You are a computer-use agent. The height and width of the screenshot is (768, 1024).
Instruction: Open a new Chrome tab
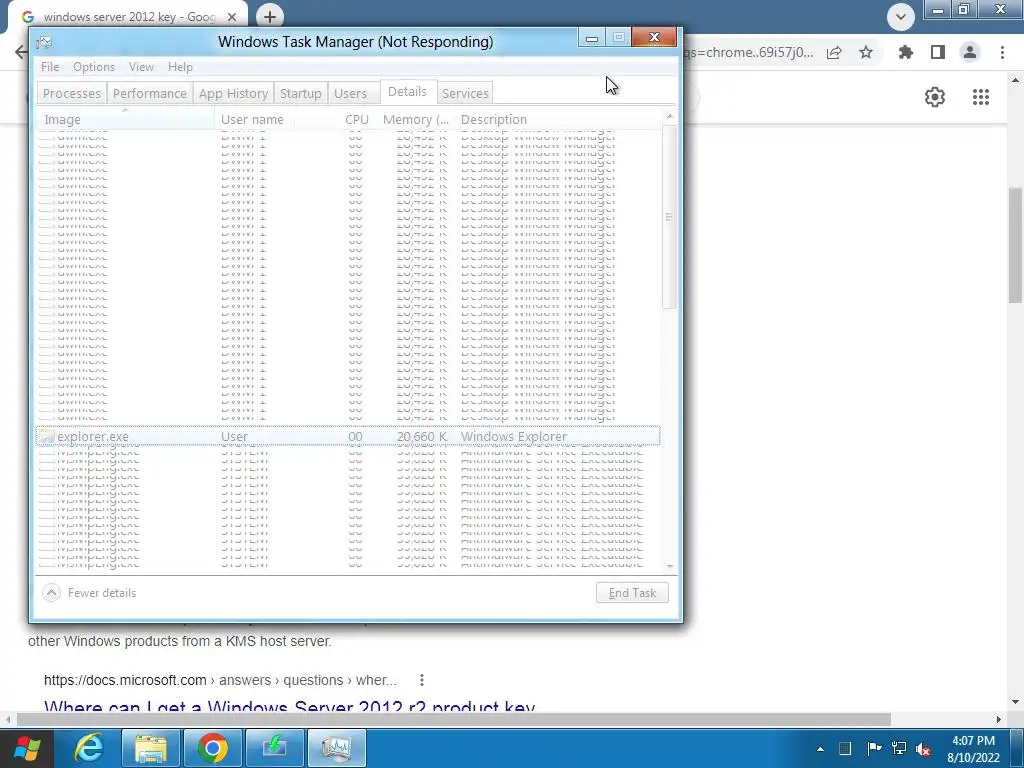pos(270,16)
